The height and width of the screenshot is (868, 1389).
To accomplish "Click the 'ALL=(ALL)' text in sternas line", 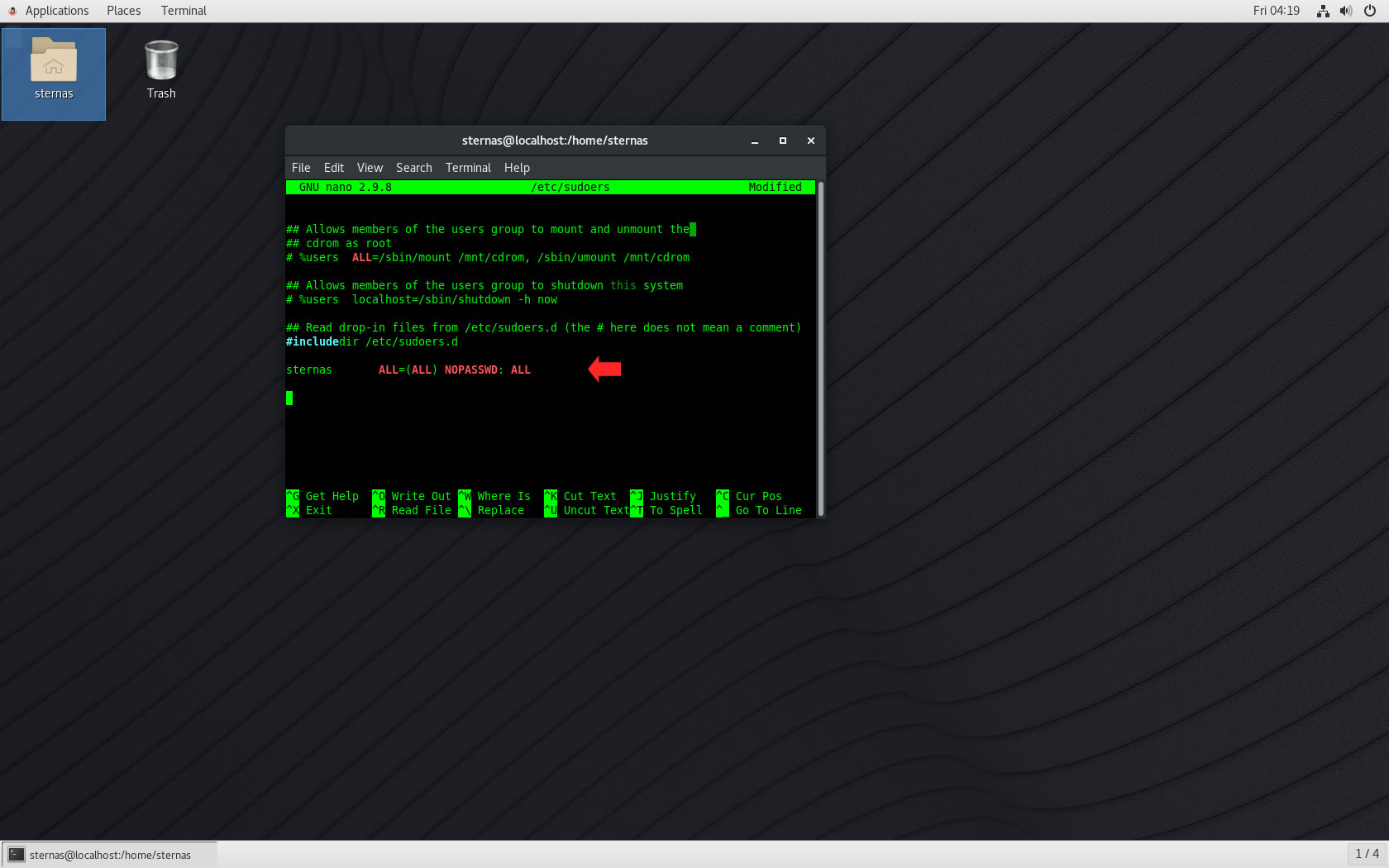I will (x=408, y=370).
